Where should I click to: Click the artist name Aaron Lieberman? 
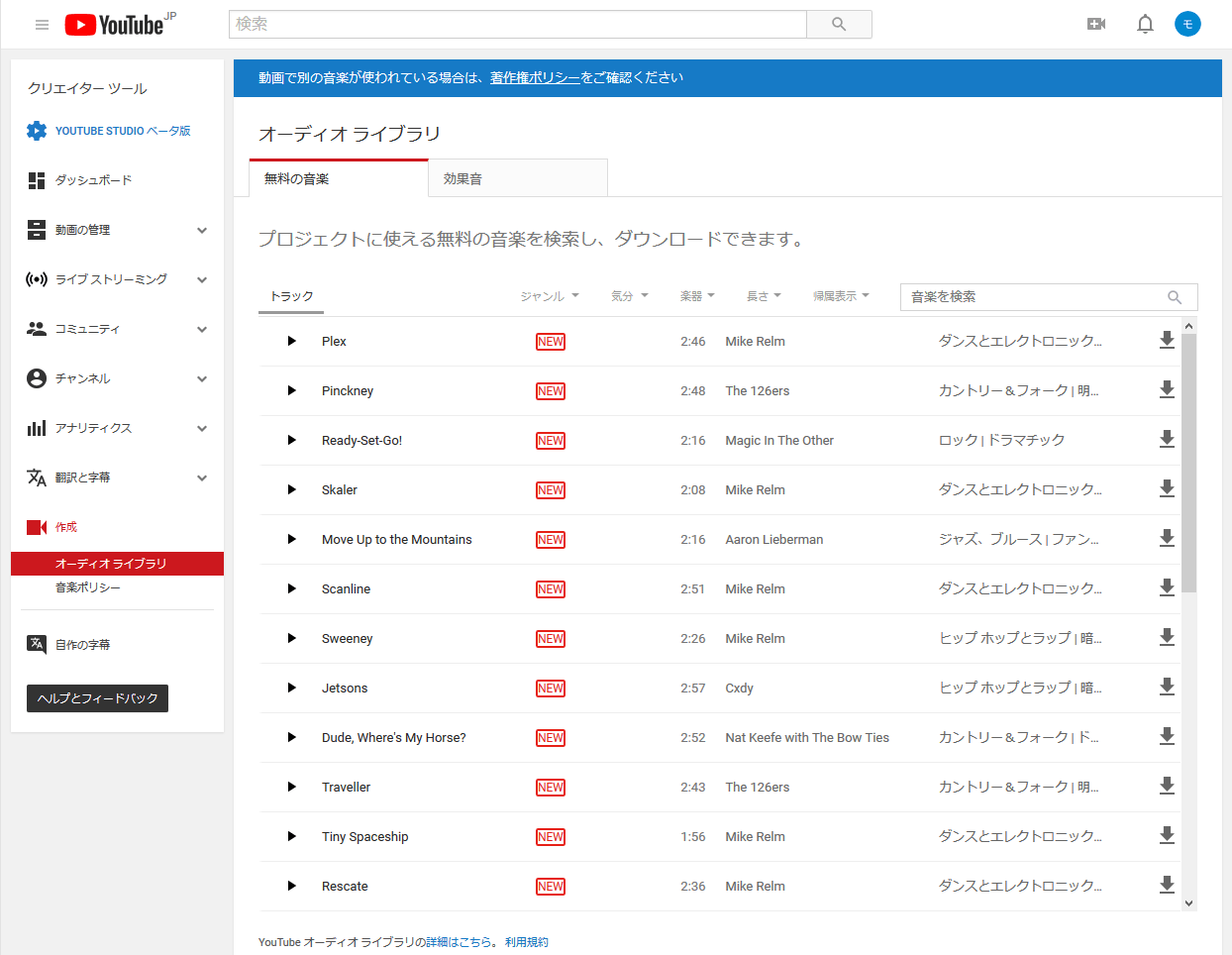coord(774,539)
